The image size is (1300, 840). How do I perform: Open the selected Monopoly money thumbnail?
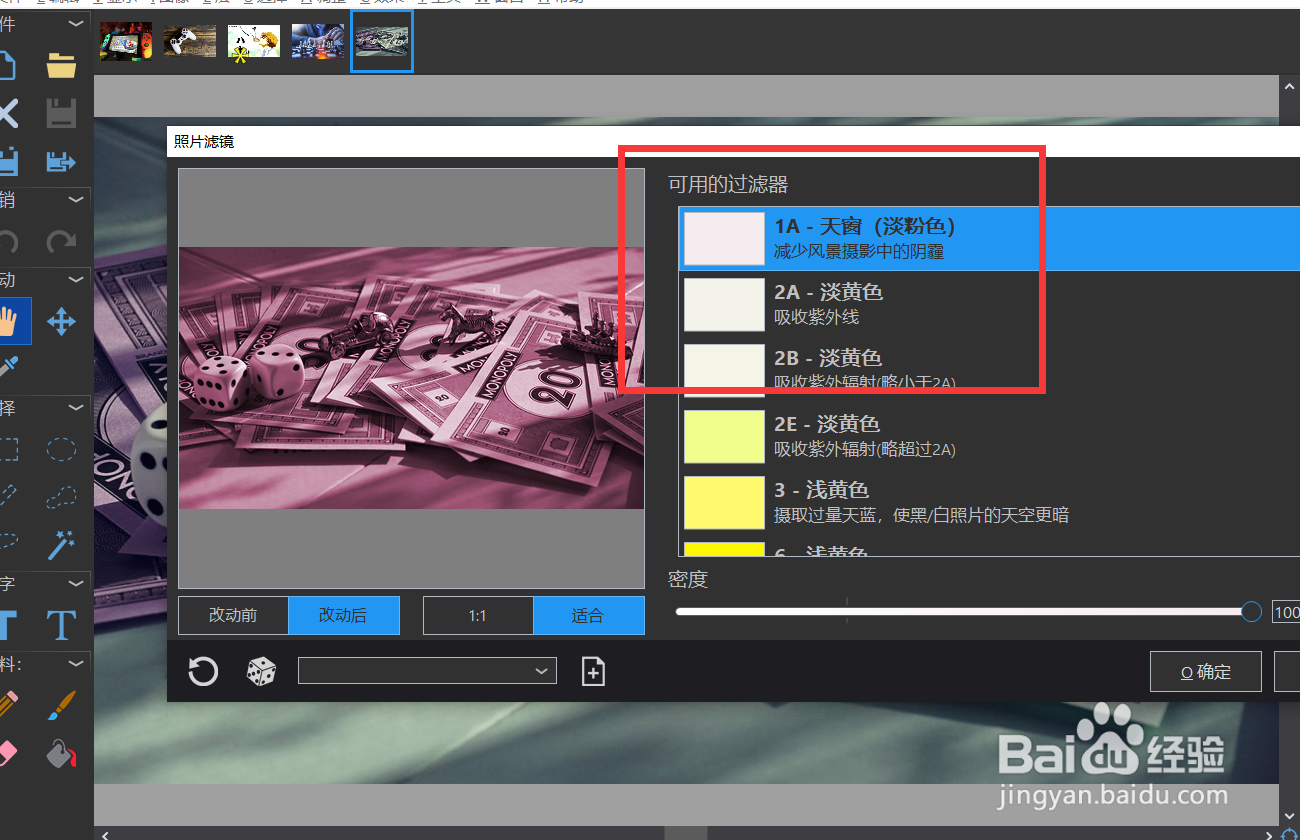point(382,41)
